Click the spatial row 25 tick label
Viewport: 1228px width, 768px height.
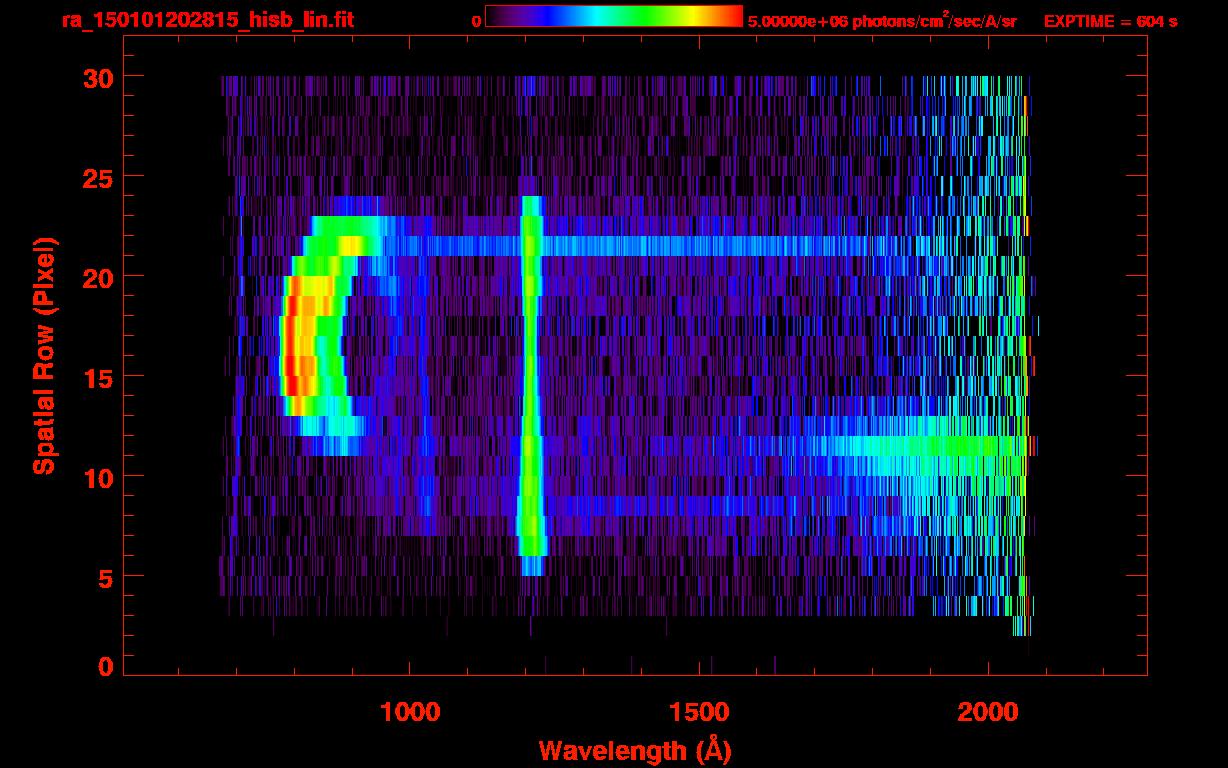(x=99, y=177)
